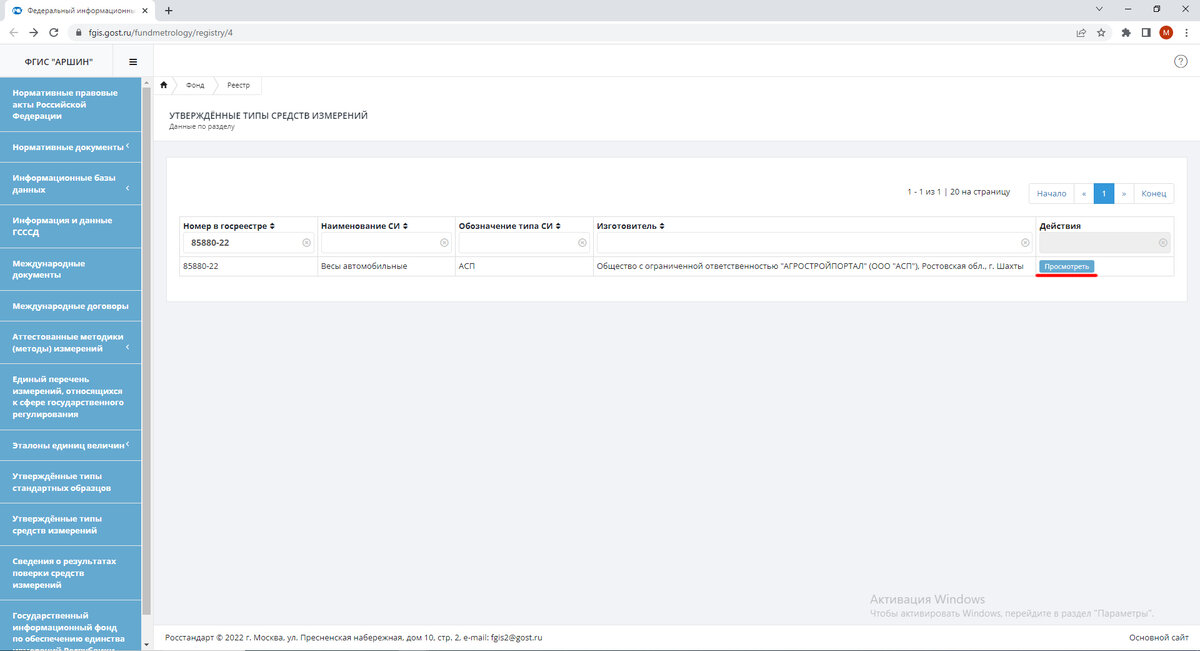Go to Конец pagination button

tap(1153, 193)
